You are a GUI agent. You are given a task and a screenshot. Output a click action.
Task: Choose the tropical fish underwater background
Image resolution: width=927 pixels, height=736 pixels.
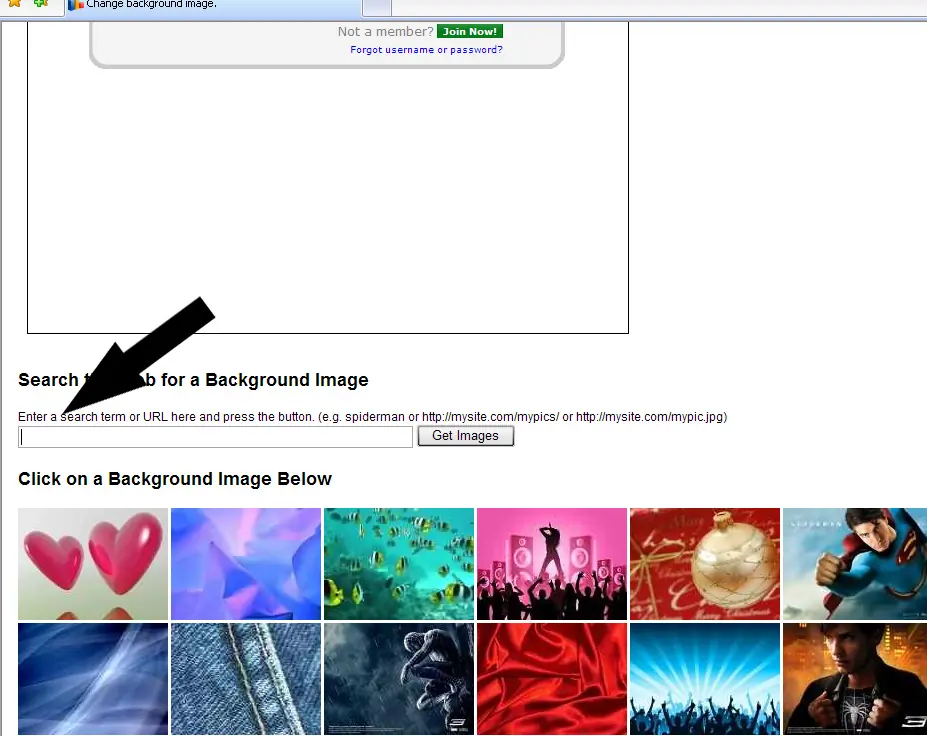[399, 564]
